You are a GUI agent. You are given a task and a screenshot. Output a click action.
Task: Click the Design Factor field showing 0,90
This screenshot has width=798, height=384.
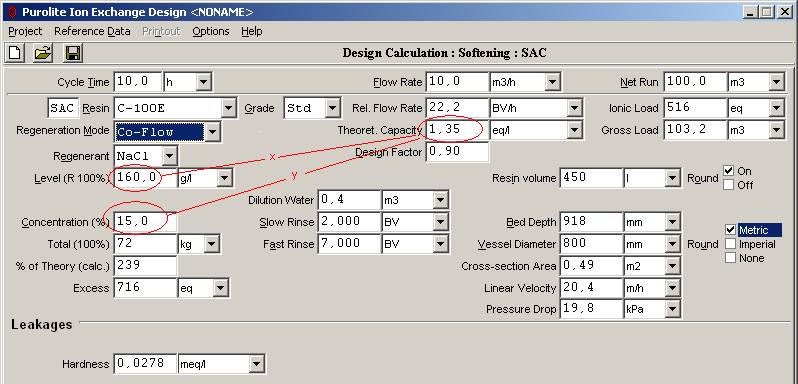click(457, 152)
